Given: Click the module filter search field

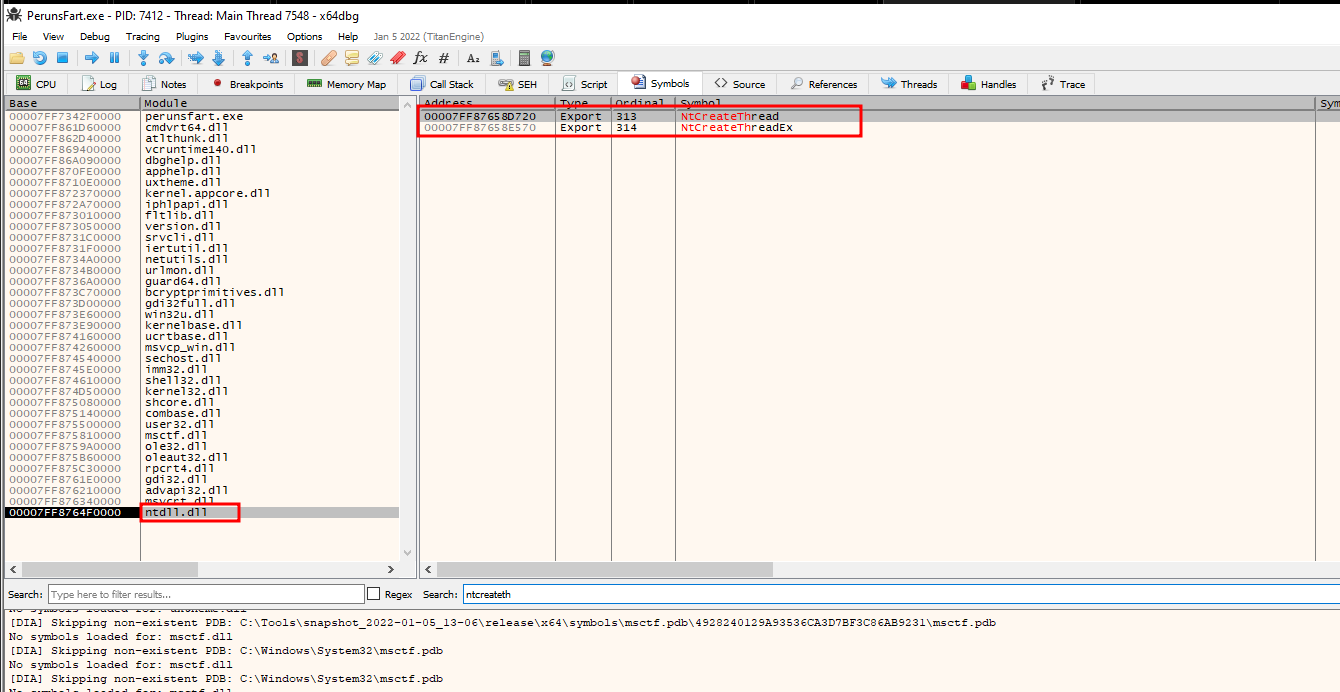Looking at the screenshot, I should 206,594.
